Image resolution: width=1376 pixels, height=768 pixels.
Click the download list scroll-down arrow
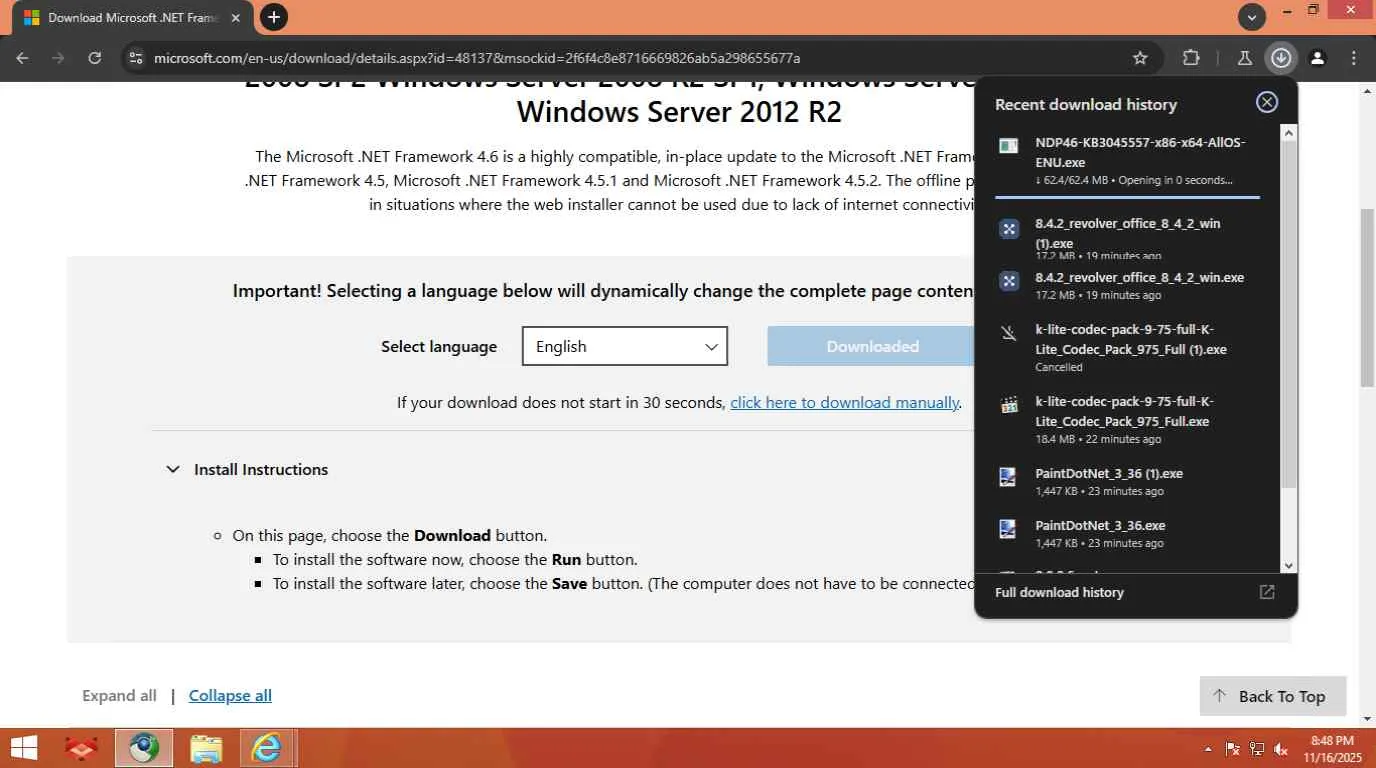1289,566
